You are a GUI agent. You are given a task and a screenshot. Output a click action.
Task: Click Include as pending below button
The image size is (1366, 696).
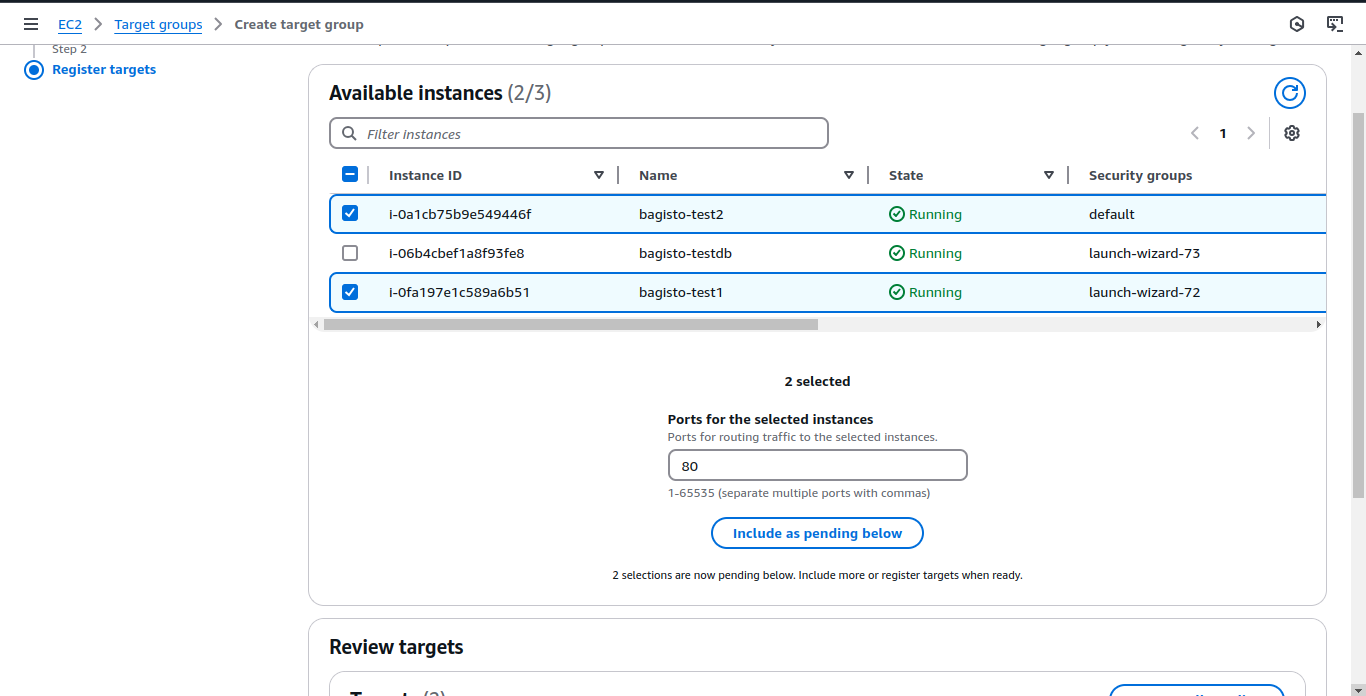pyautogui.click(x=817, y=533)
